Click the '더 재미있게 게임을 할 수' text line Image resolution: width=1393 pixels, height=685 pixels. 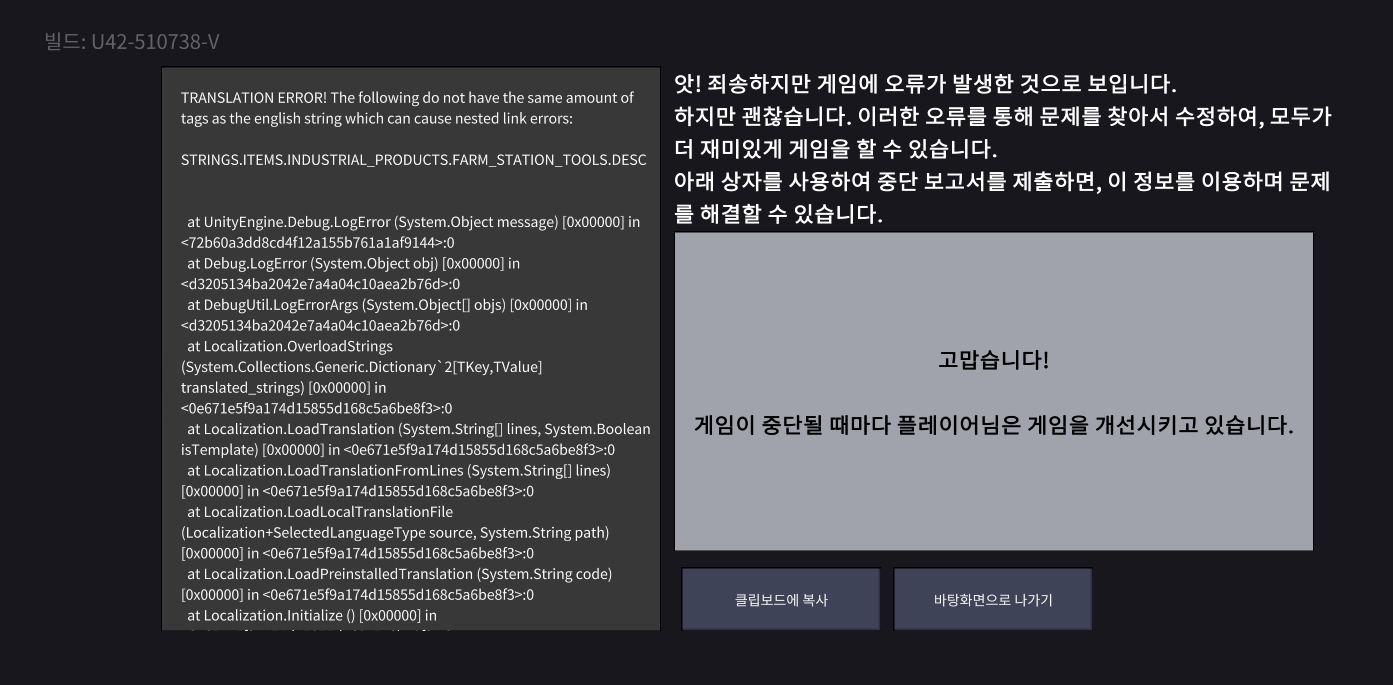point(835,150)
